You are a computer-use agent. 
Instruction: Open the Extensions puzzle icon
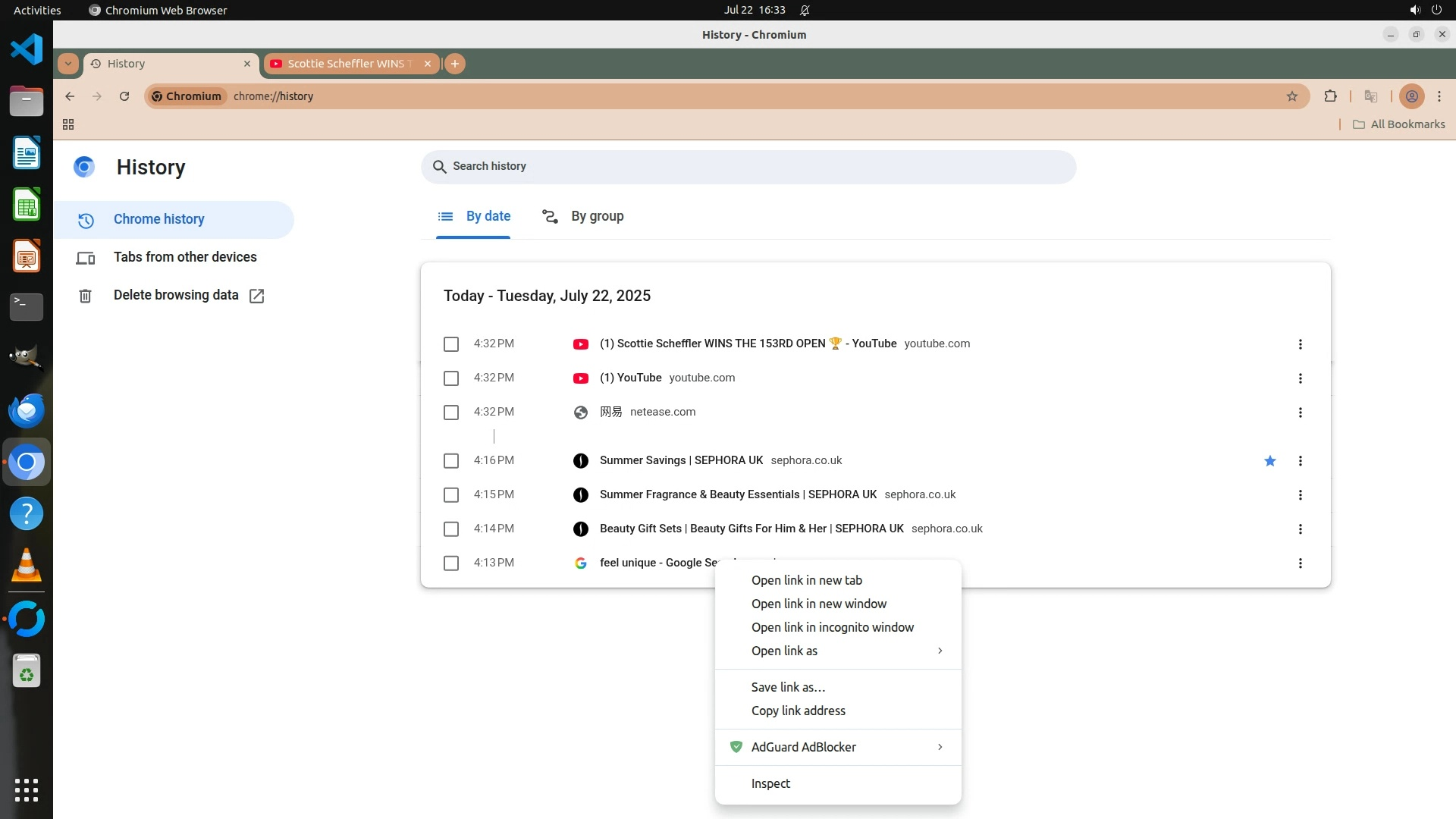(x=1330, y=96)
